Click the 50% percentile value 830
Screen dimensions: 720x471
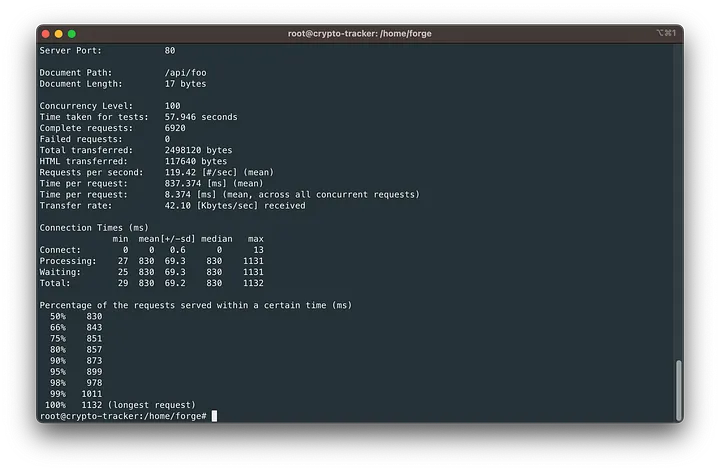[x=94, y=316]
